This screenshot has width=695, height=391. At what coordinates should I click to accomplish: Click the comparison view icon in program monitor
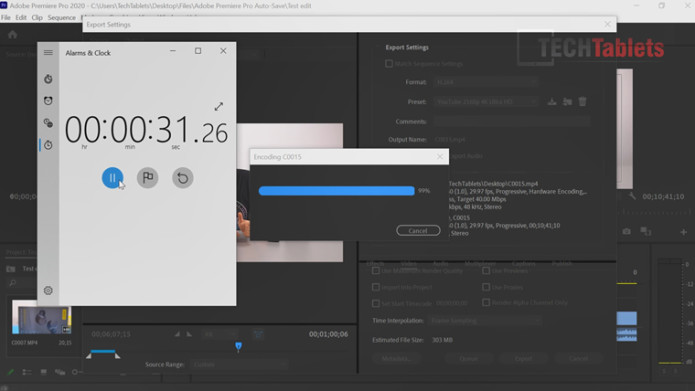pyautogui.click(x=646, y=231)
